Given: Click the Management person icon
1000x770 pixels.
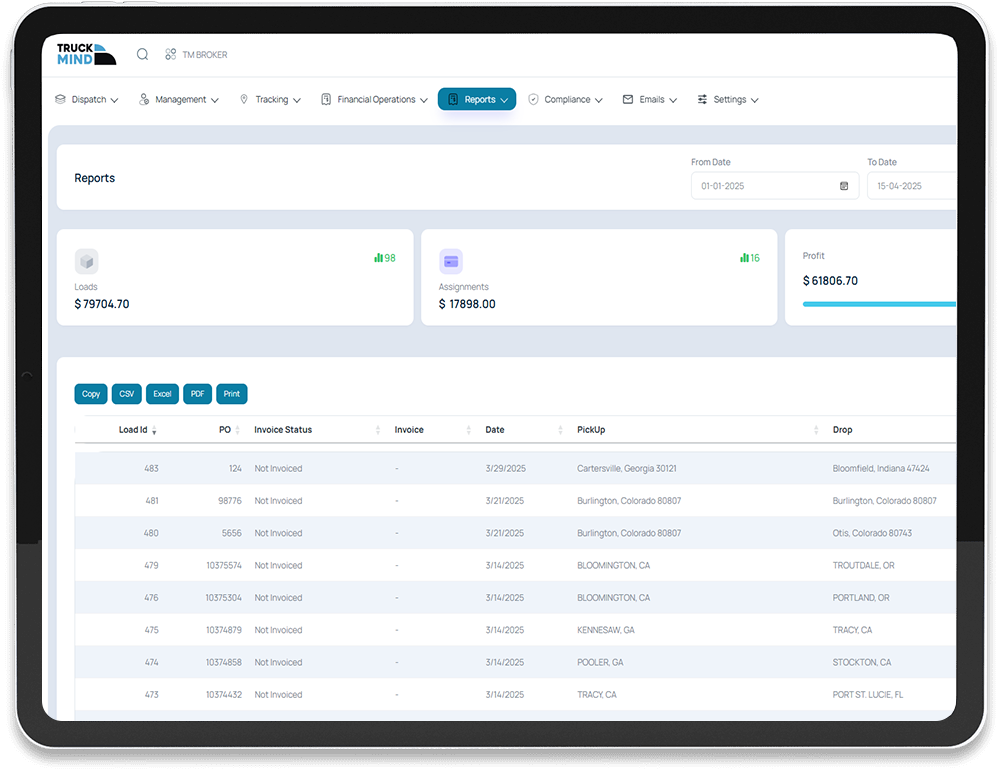Looking at the screenshot, I should tap(144, 99).
